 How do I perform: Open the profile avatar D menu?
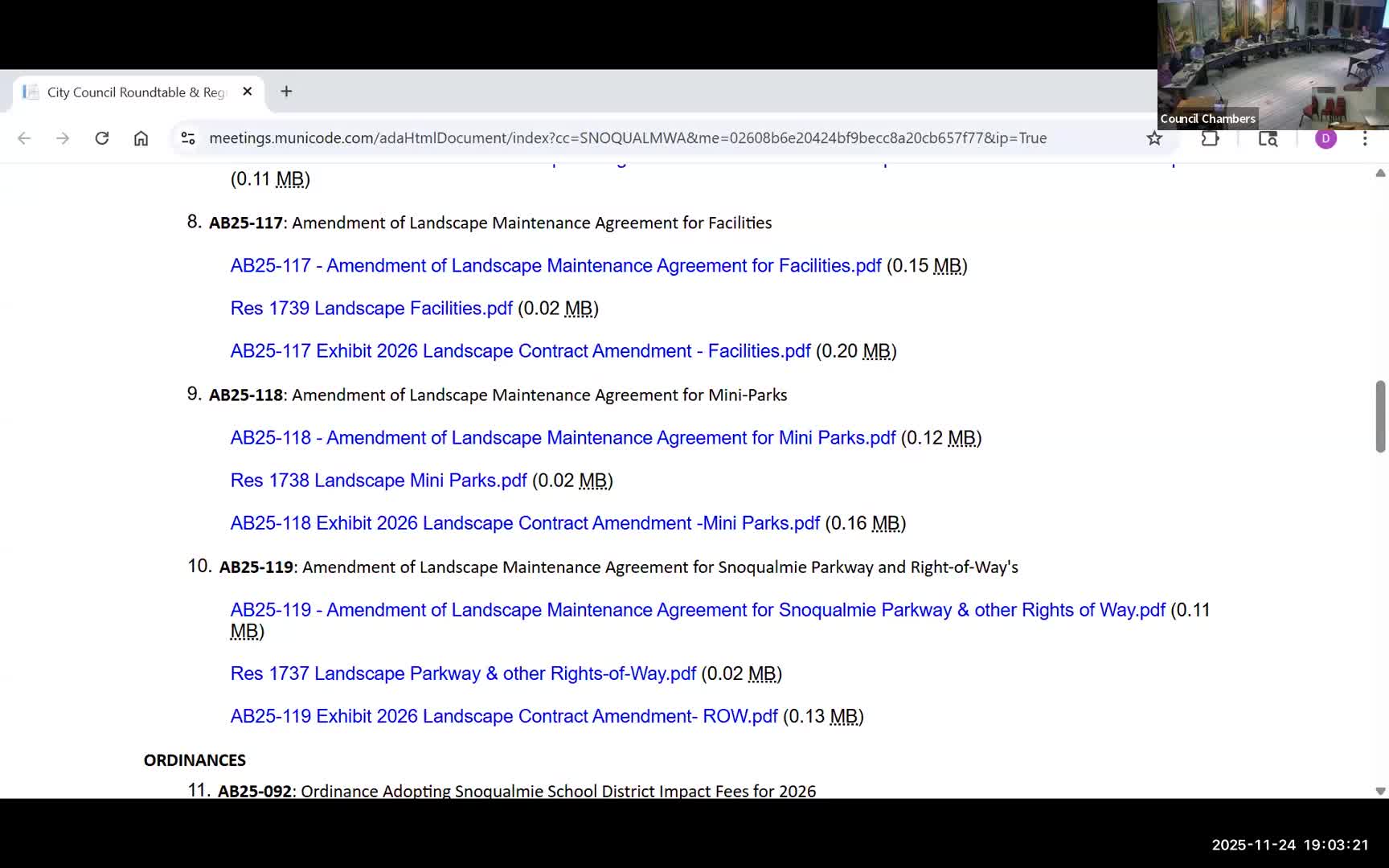tap(1325, 138)
